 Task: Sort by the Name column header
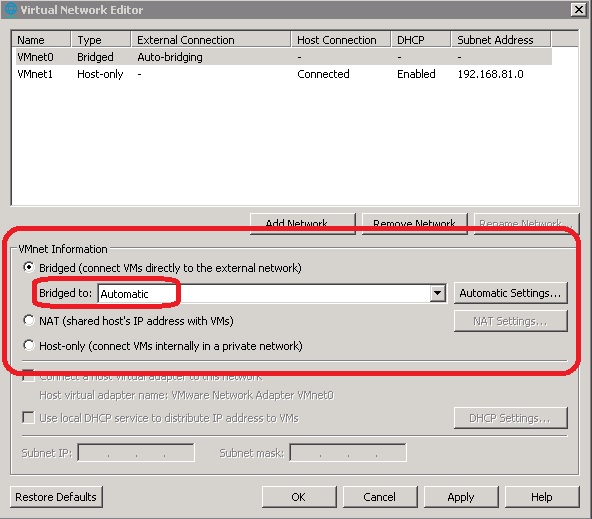(41, 40)
